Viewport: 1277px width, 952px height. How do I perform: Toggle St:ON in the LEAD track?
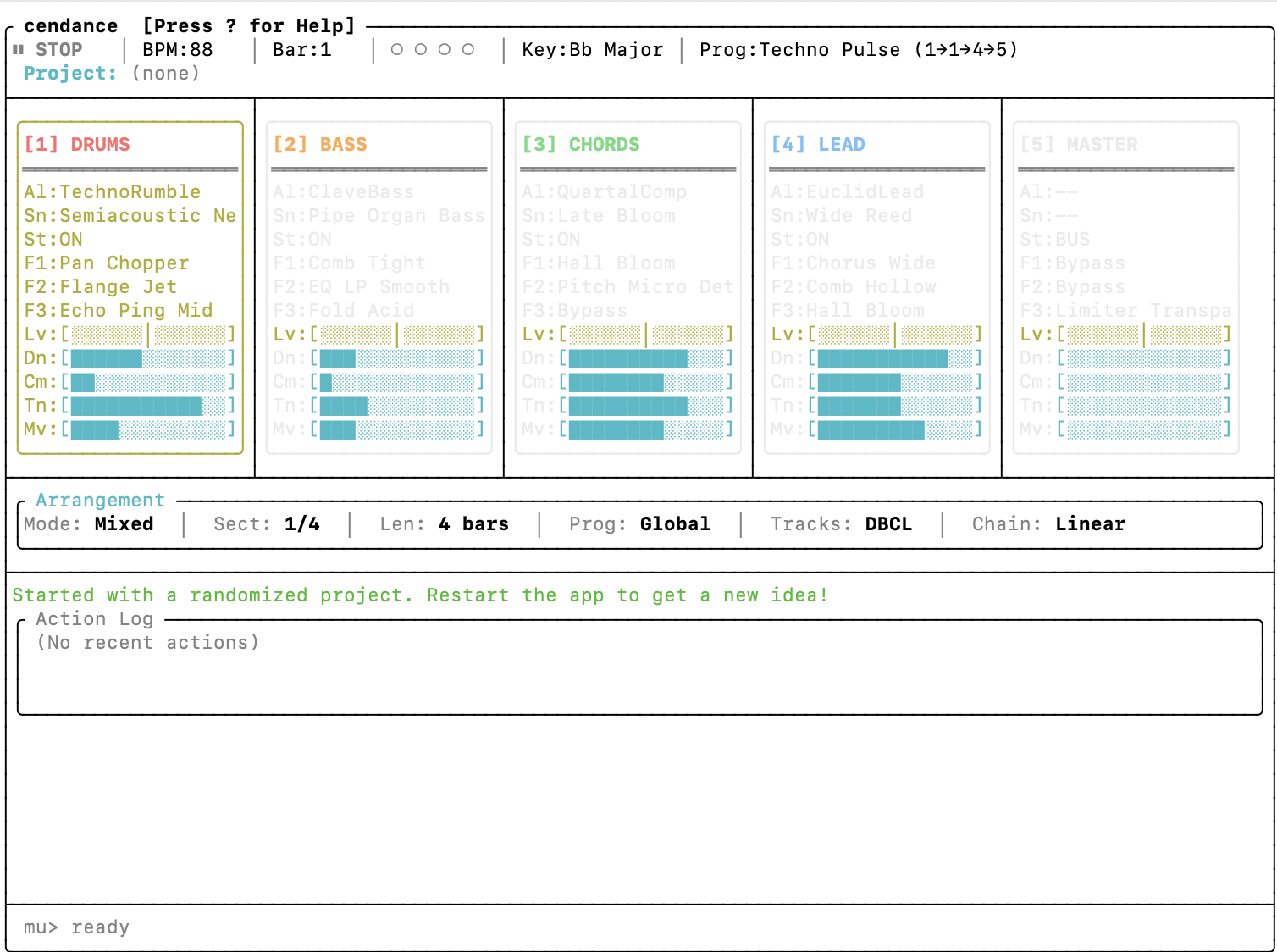[x=800, y=240]
